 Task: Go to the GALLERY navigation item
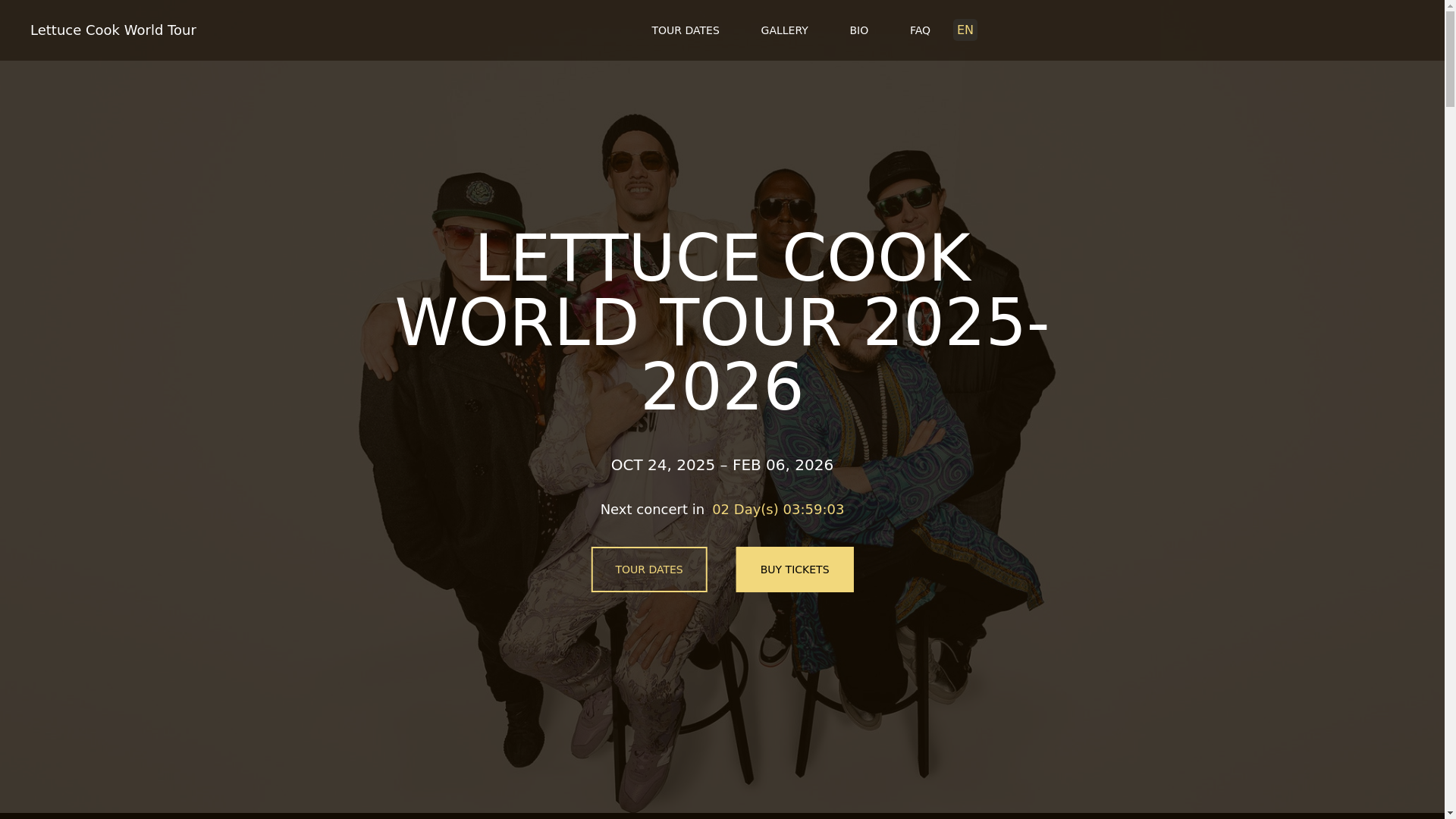click(784, 30)
